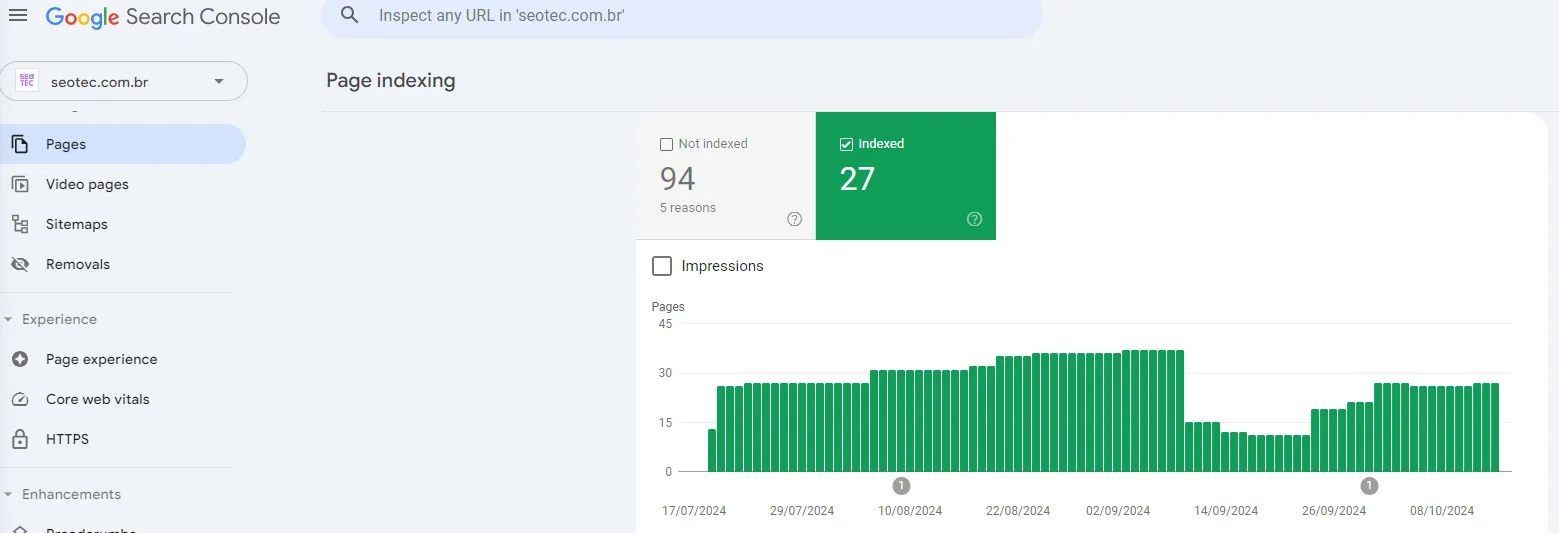
Task: Click the Core web vitals gauge icon
Action: 20,399
